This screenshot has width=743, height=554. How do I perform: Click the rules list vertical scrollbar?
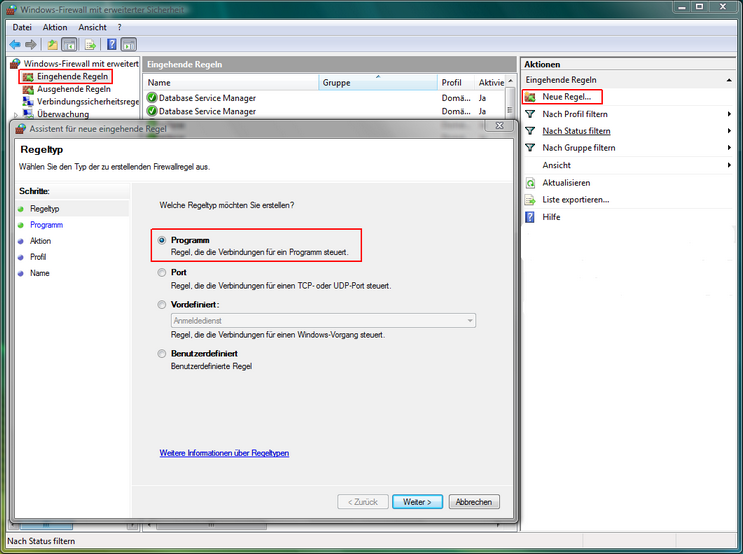(510, 98)
